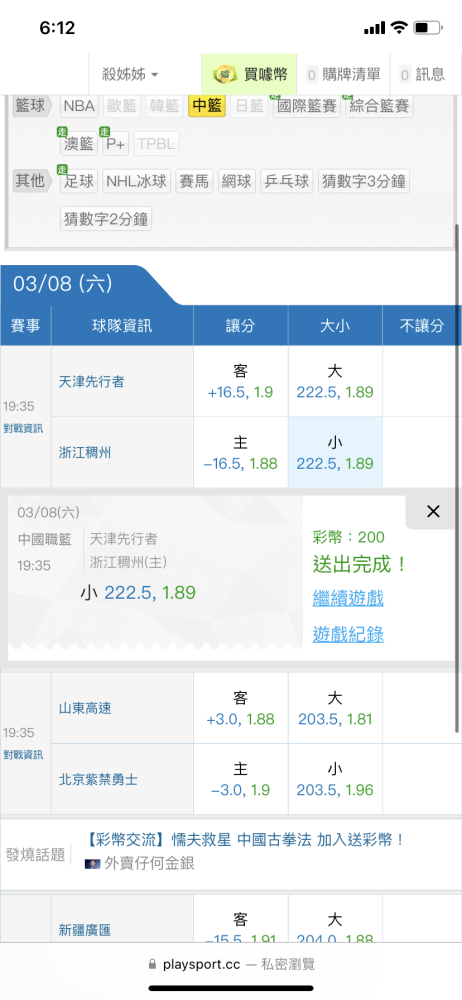Select the 澳籃 league tag
The width and height of the screenshot is (462, 1000).
click(x=79, y=143)
